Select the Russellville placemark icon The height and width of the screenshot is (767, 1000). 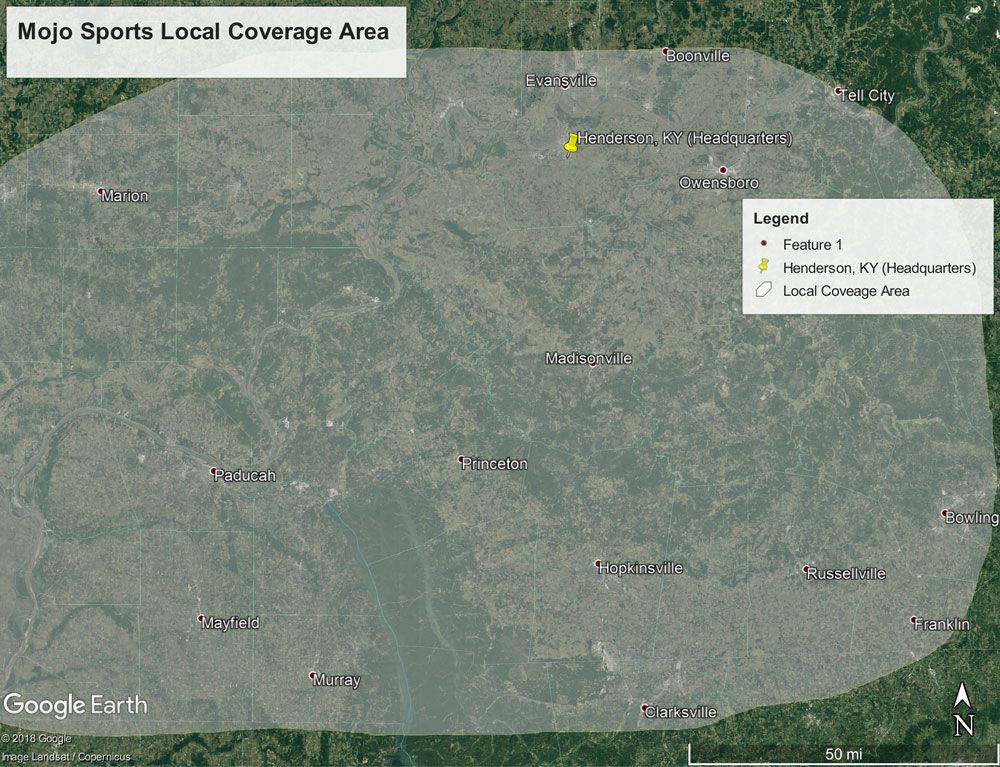pos(803,568)
